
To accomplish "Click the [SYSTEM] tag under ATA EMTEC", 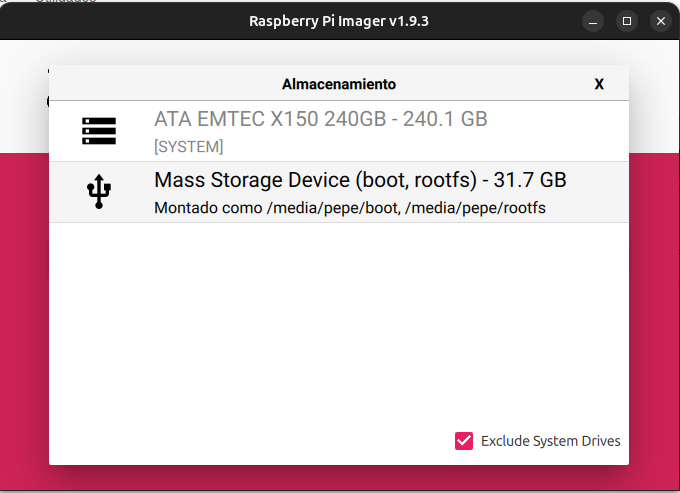I will click(x=189, y=147).
